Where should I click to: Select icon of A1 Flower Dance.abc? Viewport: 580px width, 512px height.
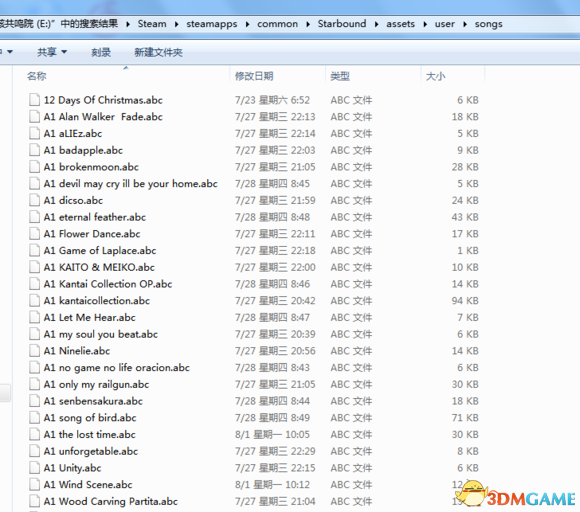(34, 234)
